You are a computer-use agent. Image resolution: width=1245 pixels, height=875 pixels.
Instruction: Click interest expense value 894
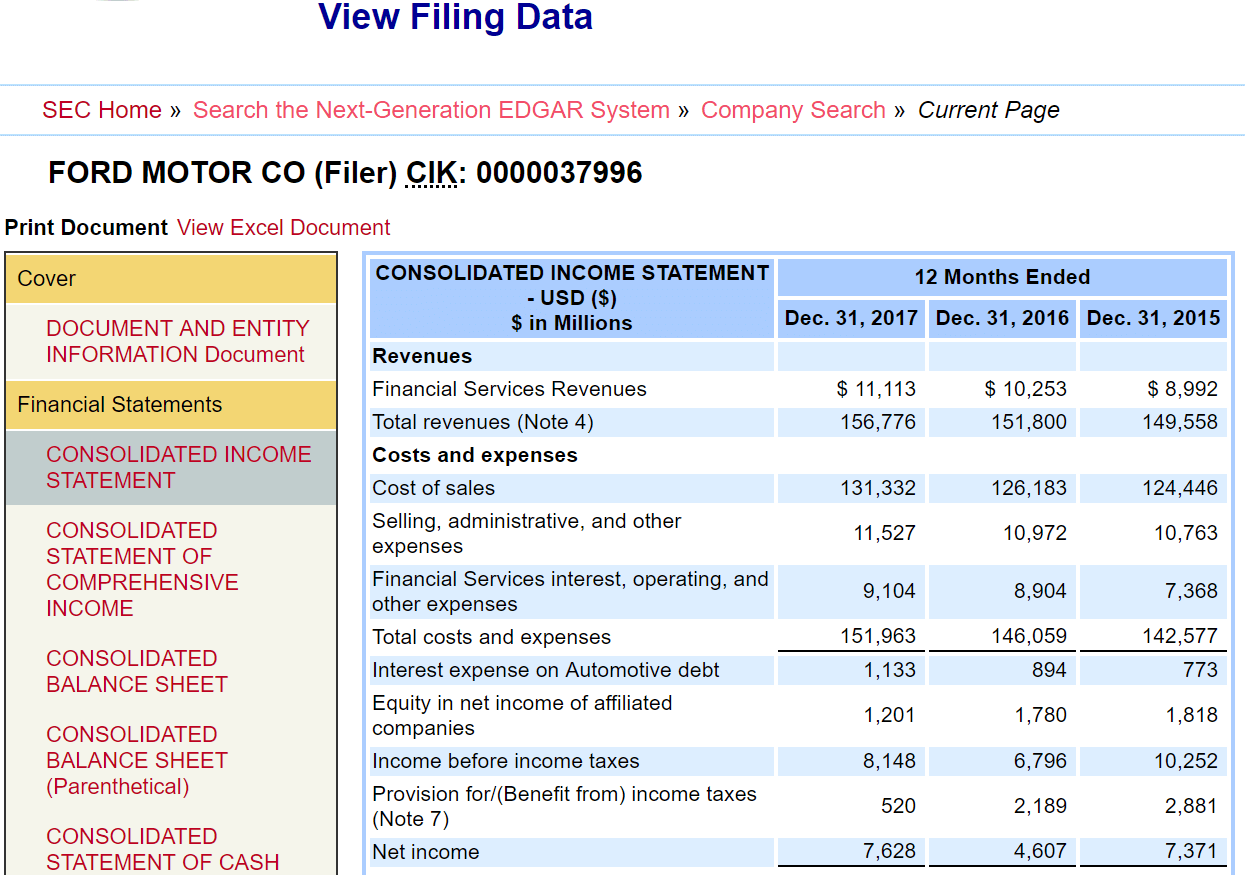1049,670
